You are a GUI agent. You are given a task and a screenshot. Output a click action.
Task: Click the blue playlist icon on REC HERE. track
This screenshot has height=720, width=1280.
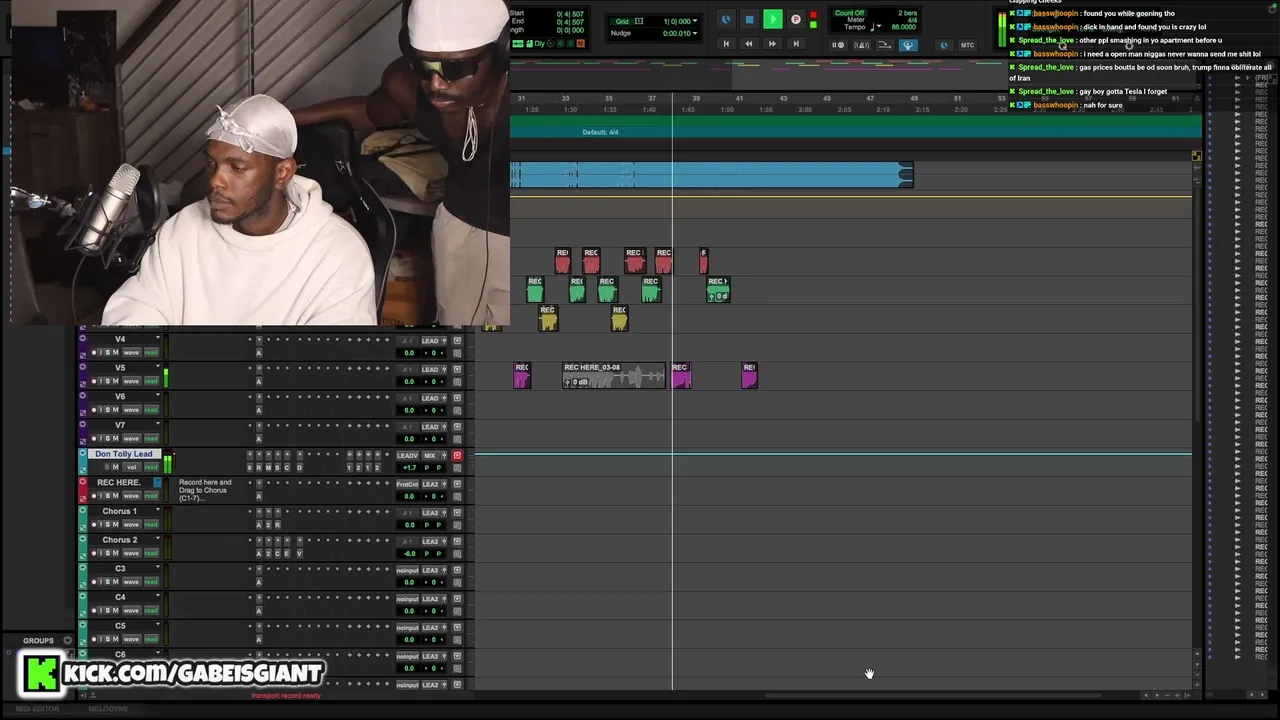[157, 483]
